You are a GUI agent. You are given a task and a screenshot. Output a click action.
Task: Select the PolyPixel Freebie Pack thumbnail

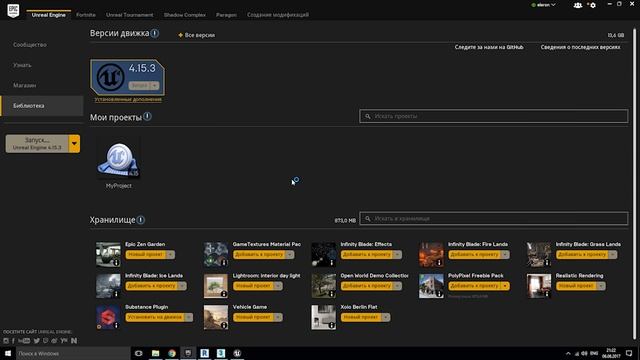tap(431, 286)
